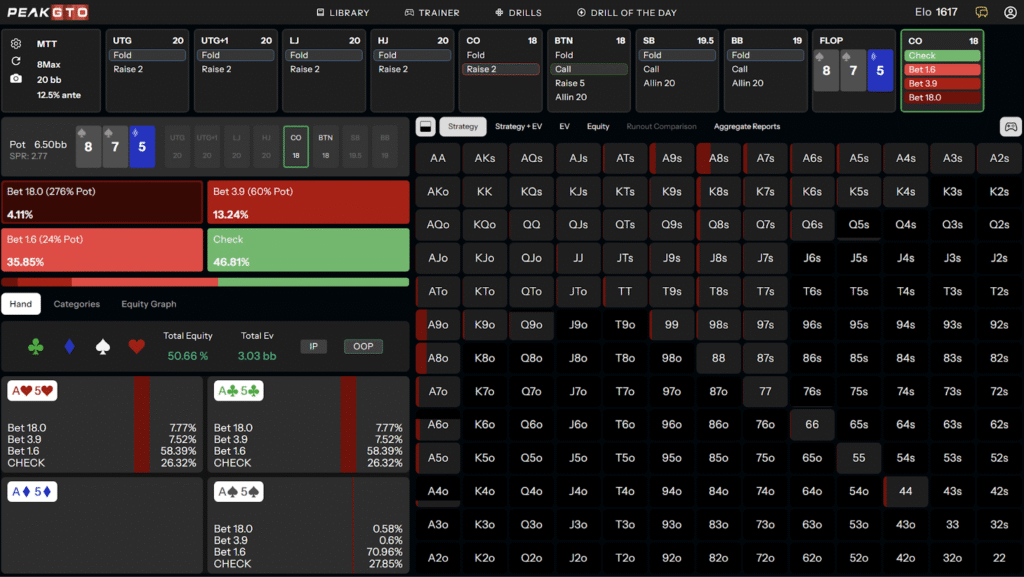Click the strategy frequency bar below the action buttons

(205, 281)
